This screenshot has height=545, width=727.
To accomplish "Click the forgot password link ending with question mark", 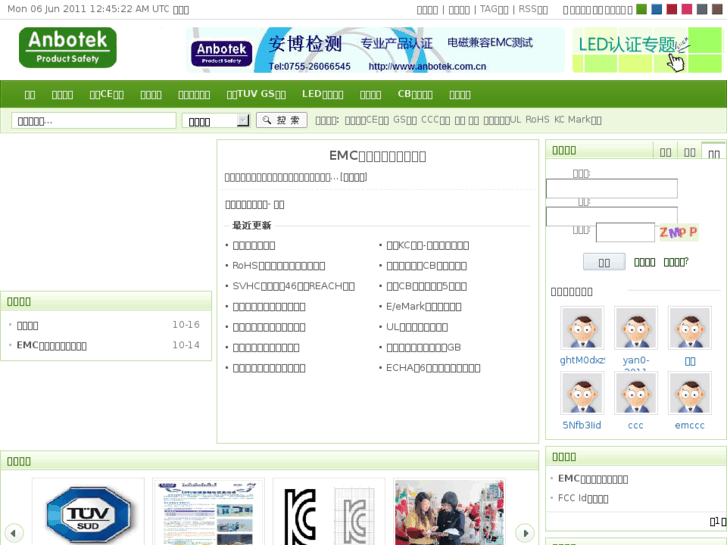I will [676, 262].
